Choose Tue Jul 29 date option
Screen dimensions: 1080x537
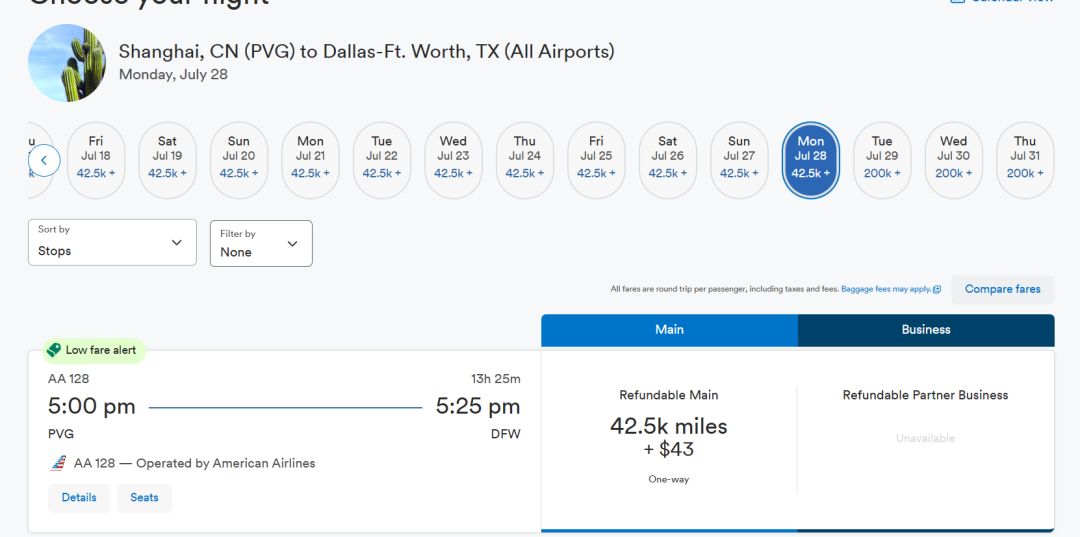pyautogui.click(x=882, y=160)
